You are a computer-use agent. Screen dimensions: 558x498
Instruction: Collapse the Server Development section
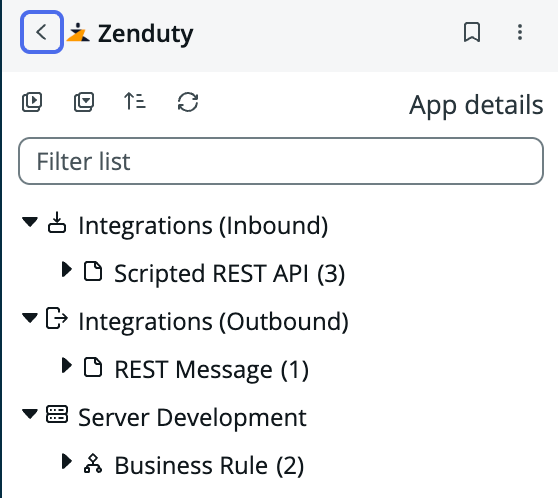tap(30, 414)
